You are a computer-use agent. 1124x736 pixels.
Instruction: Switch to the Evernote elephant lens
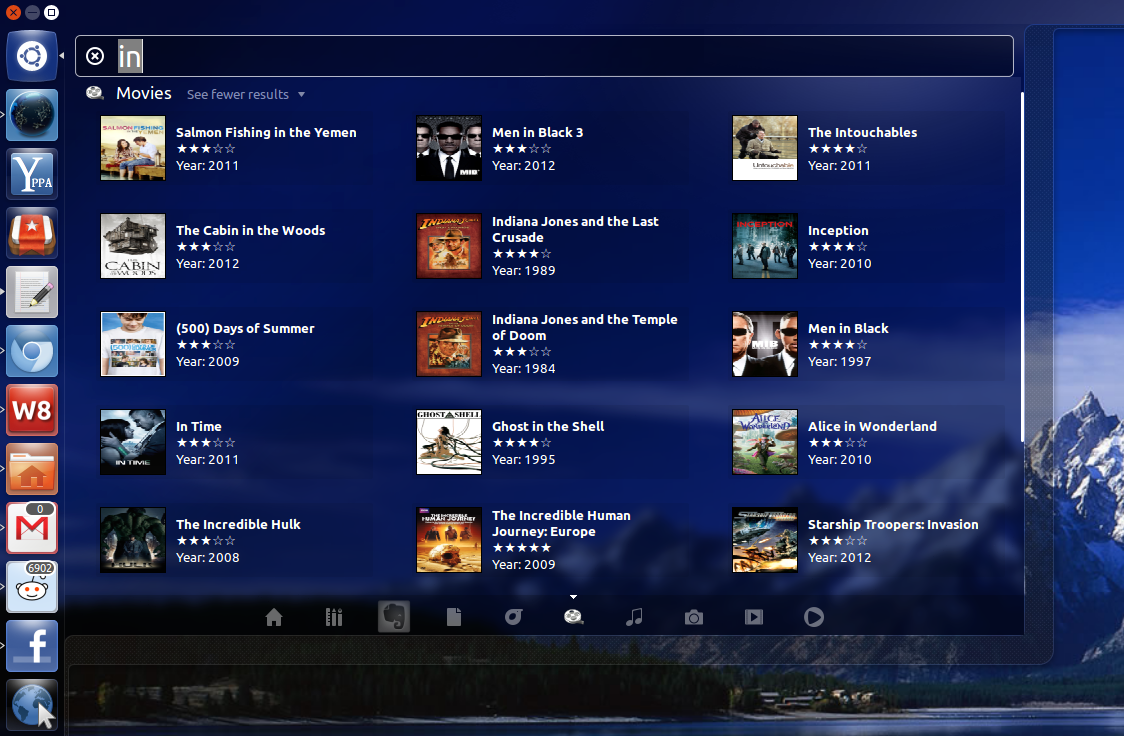pos(394,616)
